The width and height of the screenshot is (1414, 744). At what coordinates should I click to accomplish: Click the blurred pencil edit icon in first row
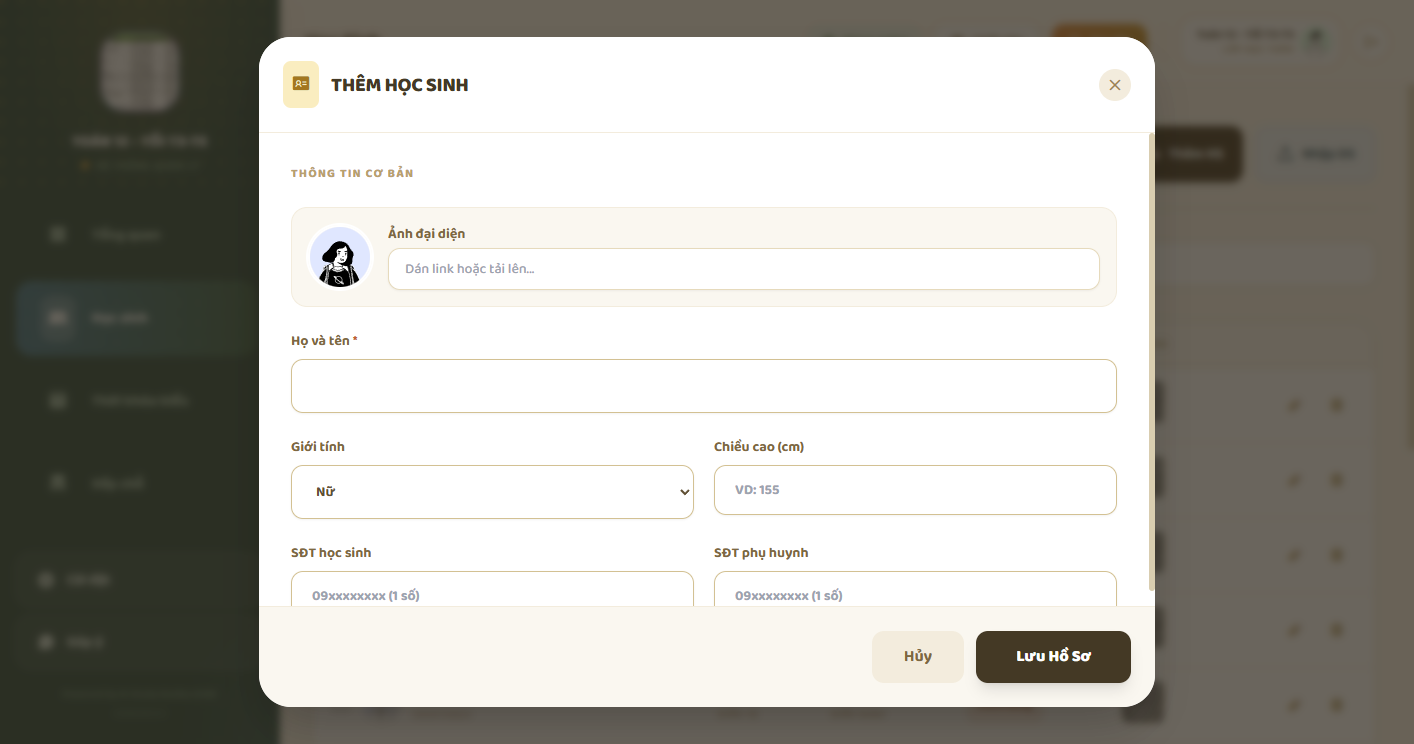1294,405
